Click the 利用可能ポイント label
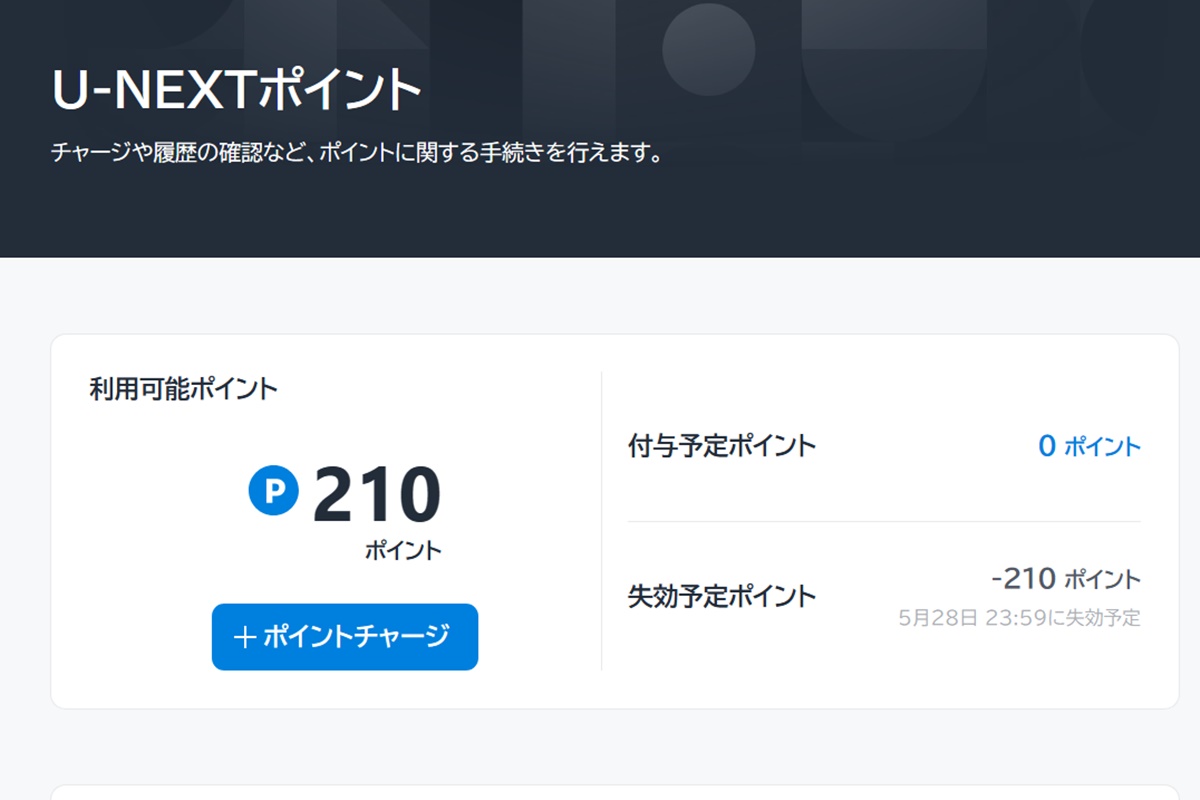Viewport: 1200px width, 800px height. click(x=183, y=389)
